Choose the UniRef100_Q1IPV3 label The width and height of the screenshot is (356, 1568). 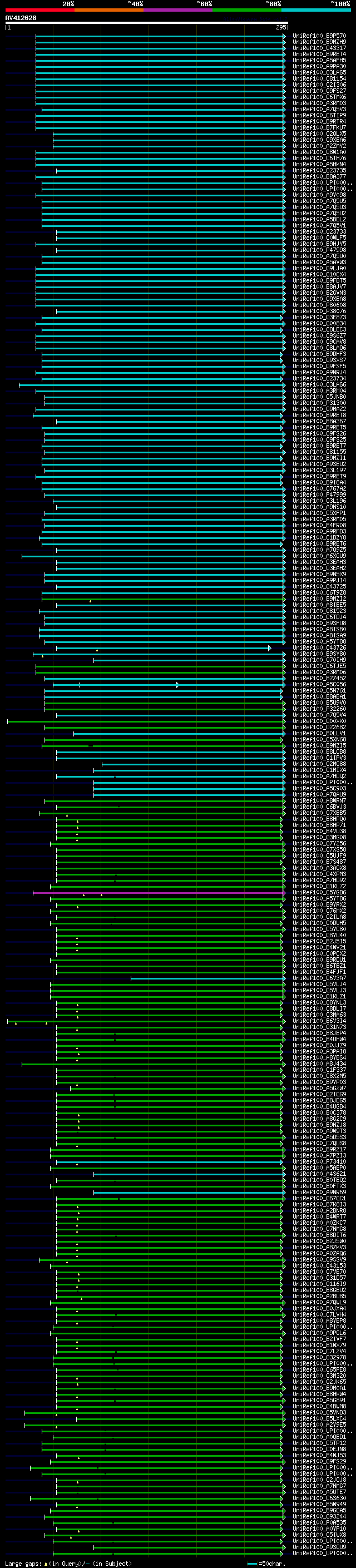[319, 759]
